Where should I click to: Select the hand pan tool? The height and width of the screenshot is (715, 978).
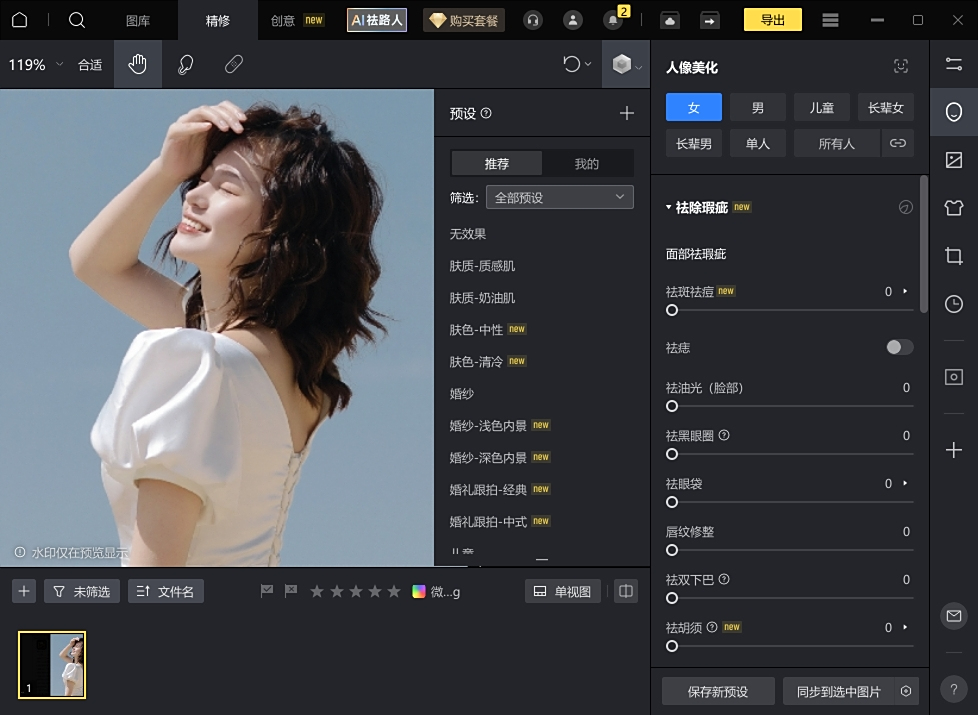138,64
